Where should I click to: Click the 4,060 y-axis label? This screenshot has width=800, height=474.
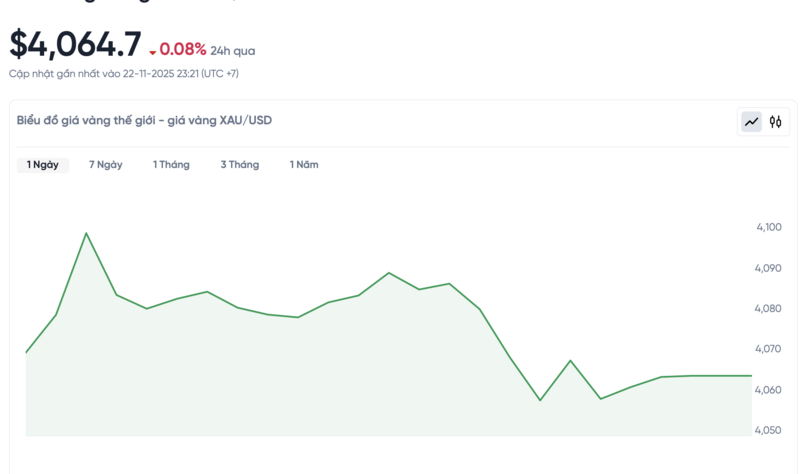(769, 389)
